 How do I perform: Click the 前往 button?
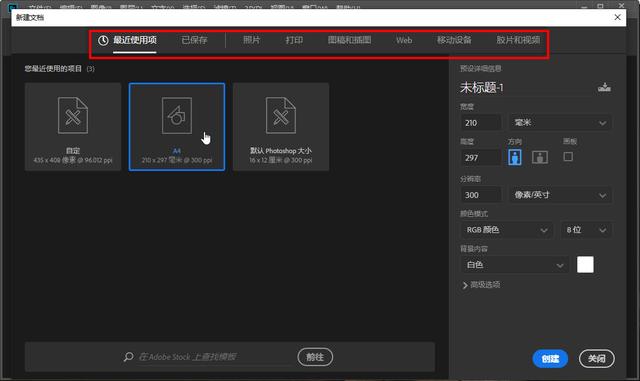pos(315,357)
